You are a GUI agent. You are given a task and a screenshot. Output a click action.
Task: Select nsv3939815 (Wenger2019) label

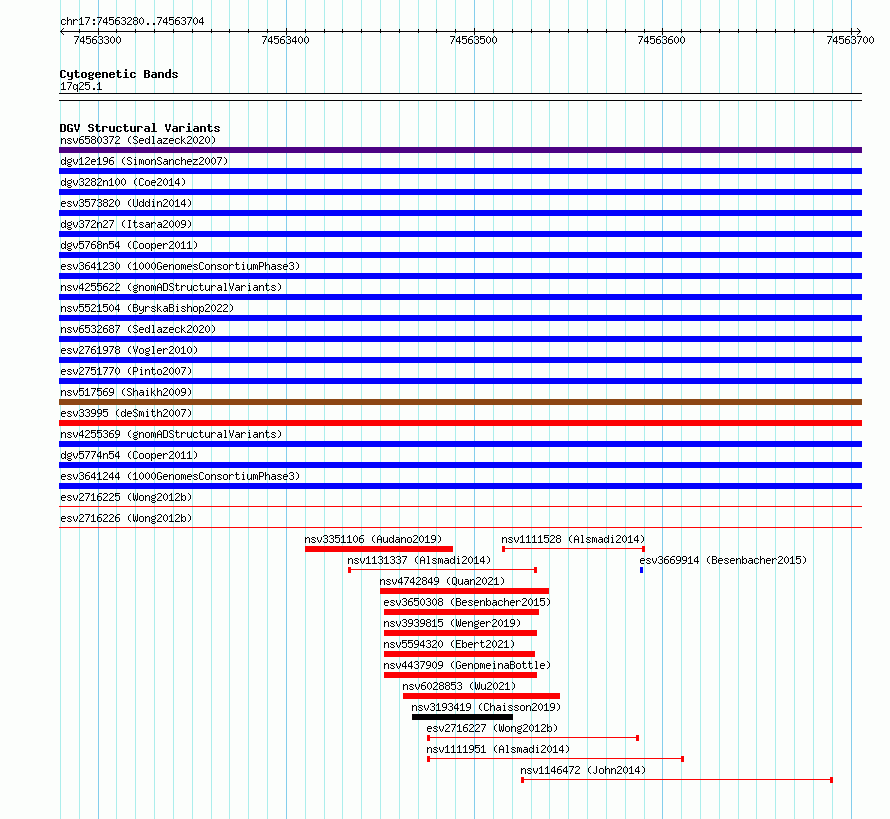(x=452, y=623)
